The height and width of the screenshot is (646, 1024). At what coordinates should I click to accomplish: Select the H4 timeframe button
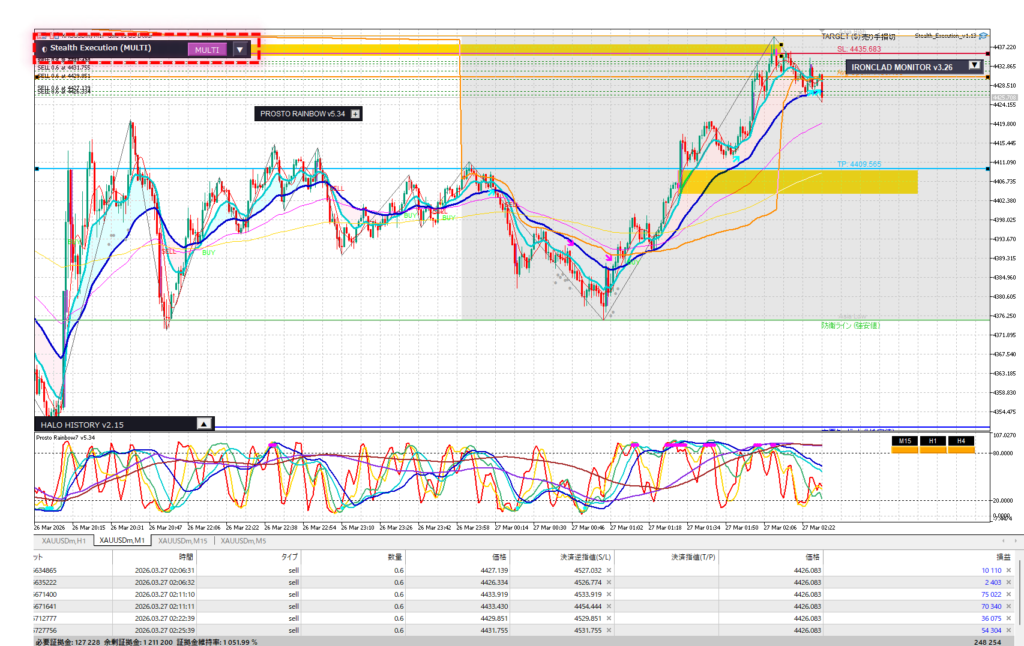[960, 441]
